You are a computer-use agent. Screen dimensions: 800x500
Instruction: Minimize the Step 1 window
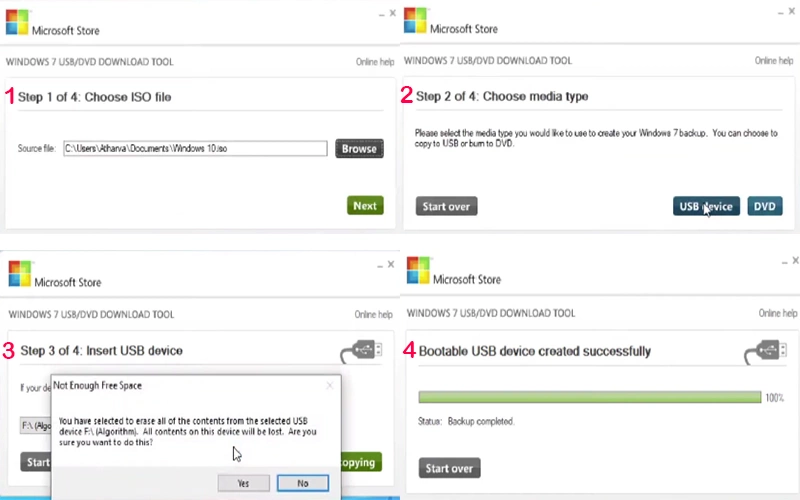pyautogui.click(x=381, y=14)
